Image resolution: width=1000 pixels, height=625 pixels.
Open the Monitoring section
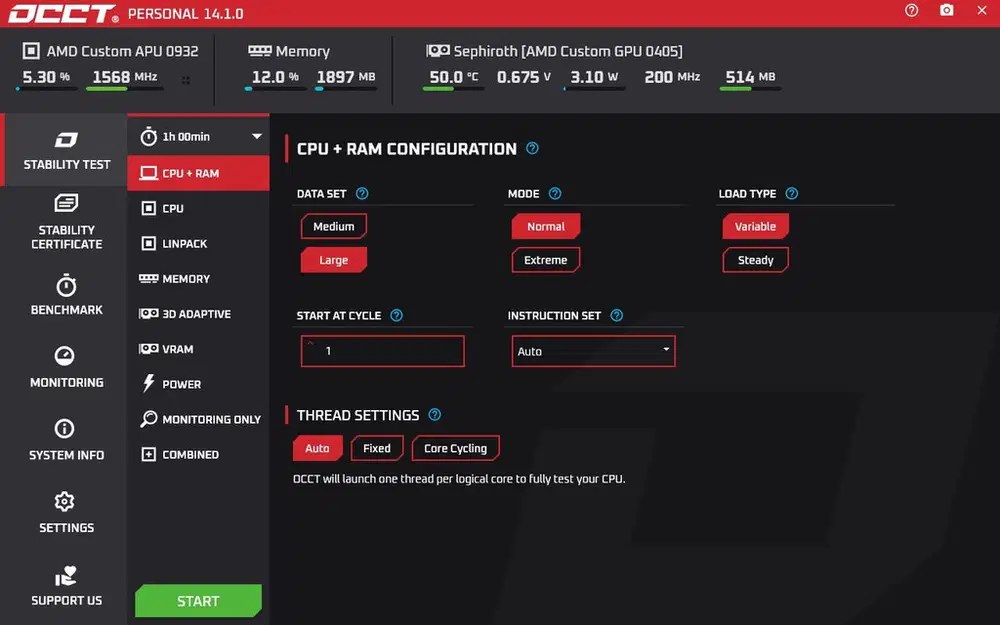pos(66,367)
